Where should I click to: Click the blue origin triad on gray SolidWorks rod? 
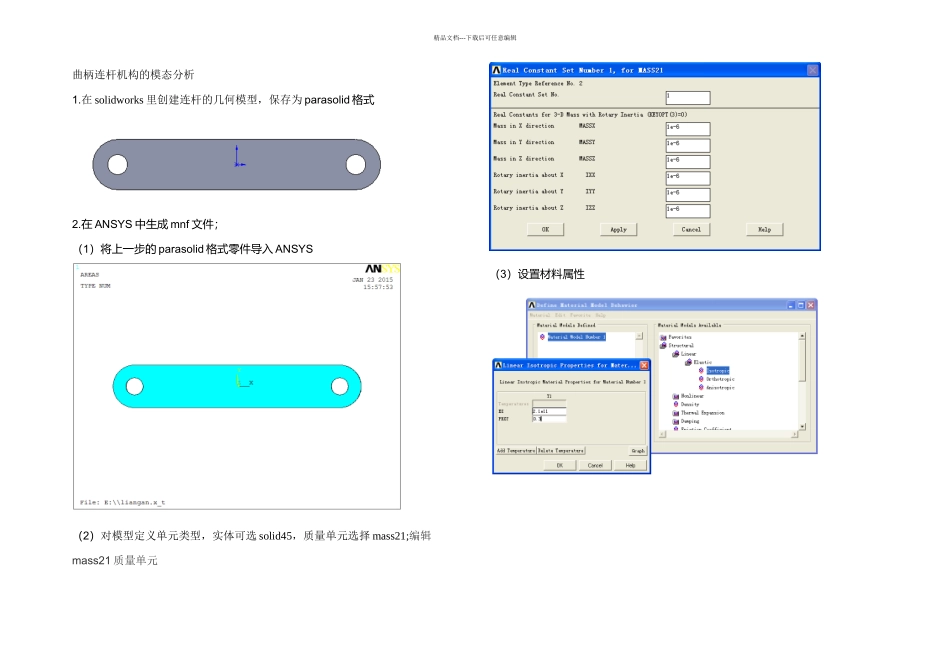pyautogui.click(x=239, y=156)
